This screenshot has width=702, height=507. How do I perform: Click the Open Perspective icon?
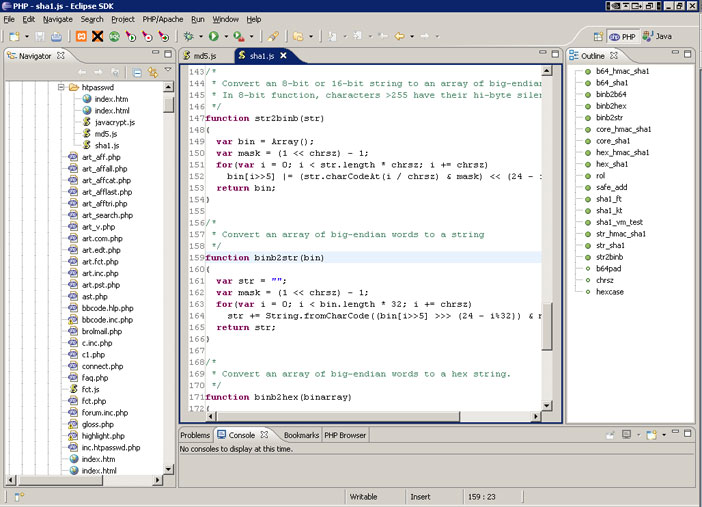click(598, 36)
